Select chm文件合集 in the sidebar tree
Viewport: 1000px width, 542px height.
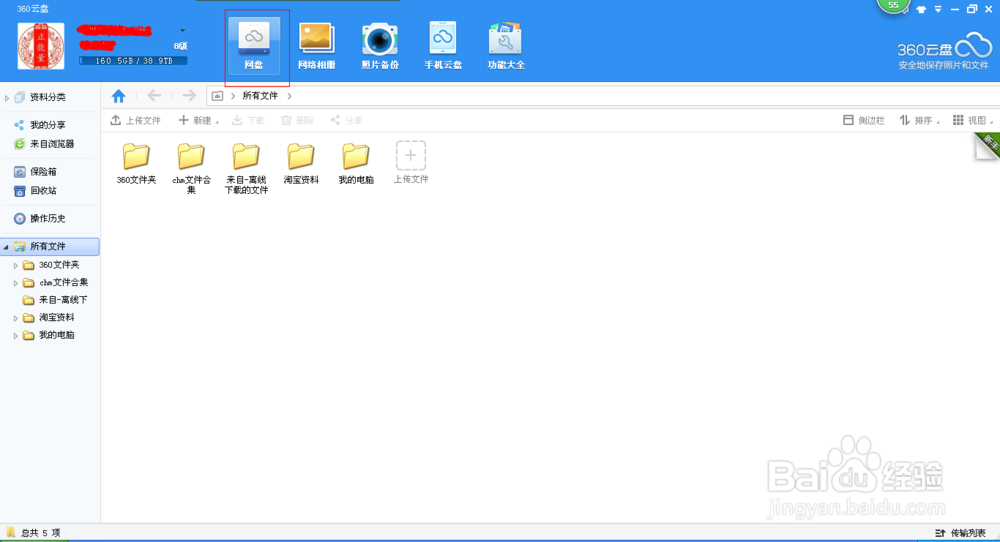point(63,282)
